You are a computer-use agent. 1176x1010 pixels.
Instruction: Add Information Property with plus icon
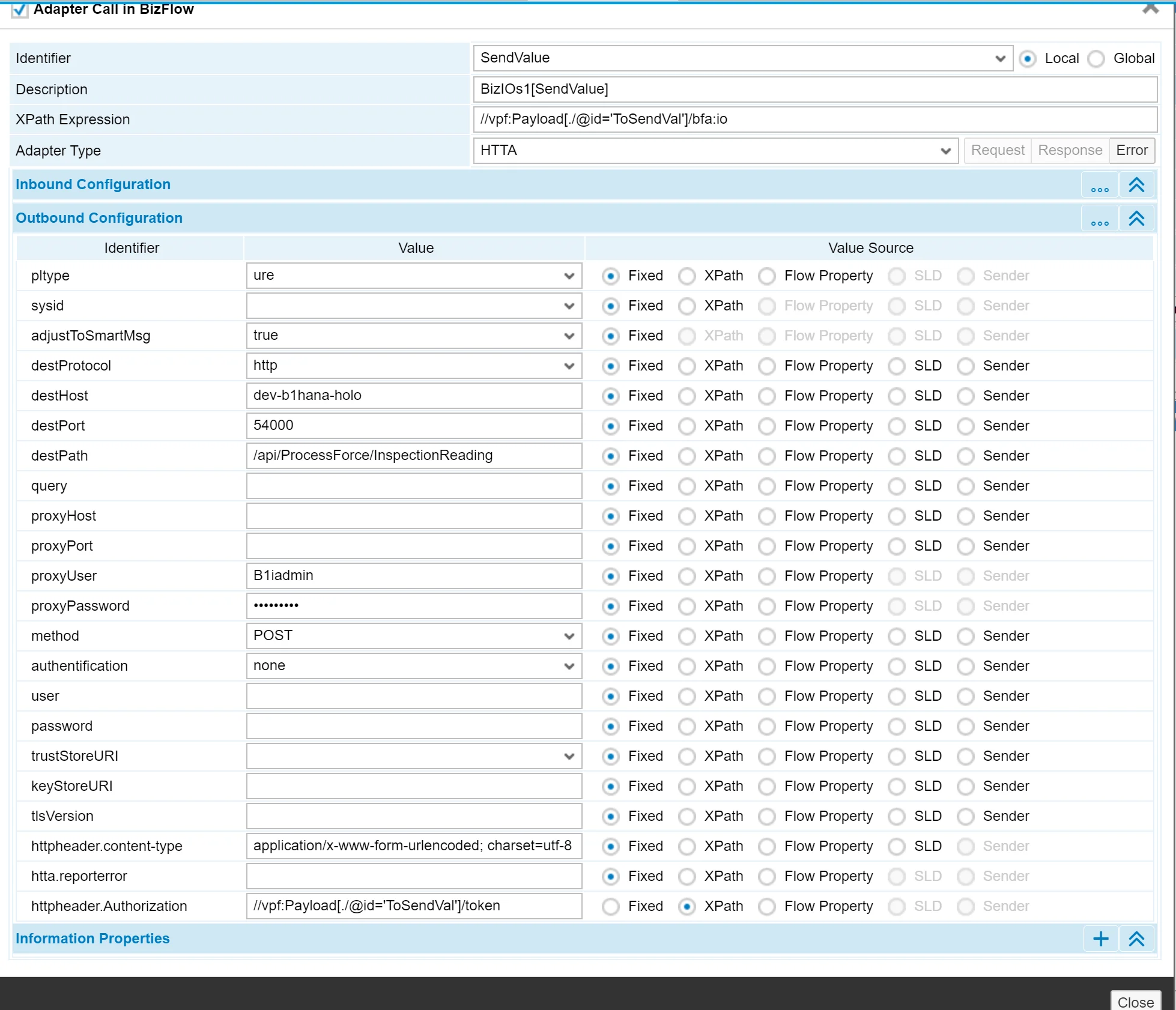pos(1100,939)
